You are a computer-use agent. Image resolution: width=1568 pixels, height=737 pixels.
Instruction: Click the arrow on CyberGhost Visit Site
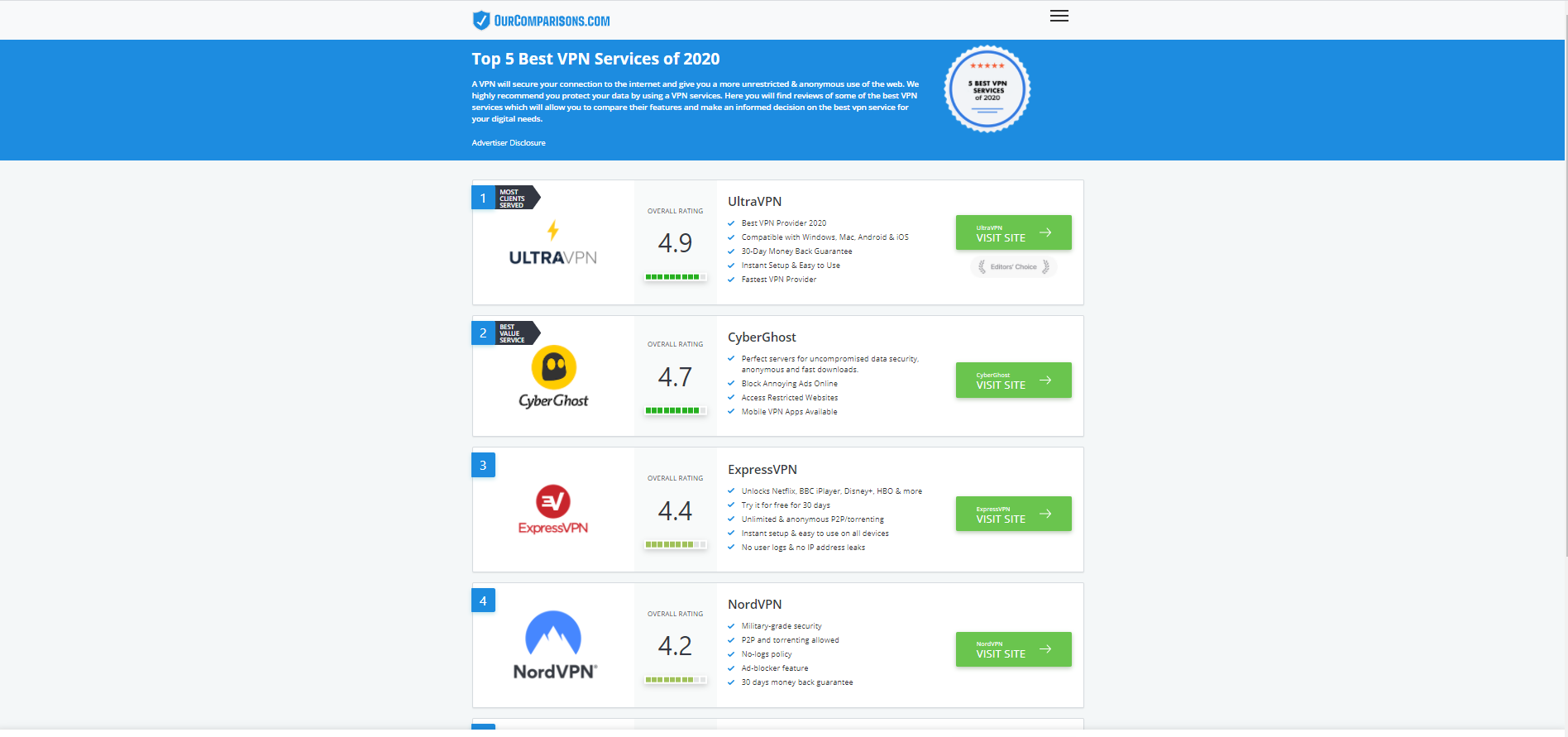tap(1045, 380)
